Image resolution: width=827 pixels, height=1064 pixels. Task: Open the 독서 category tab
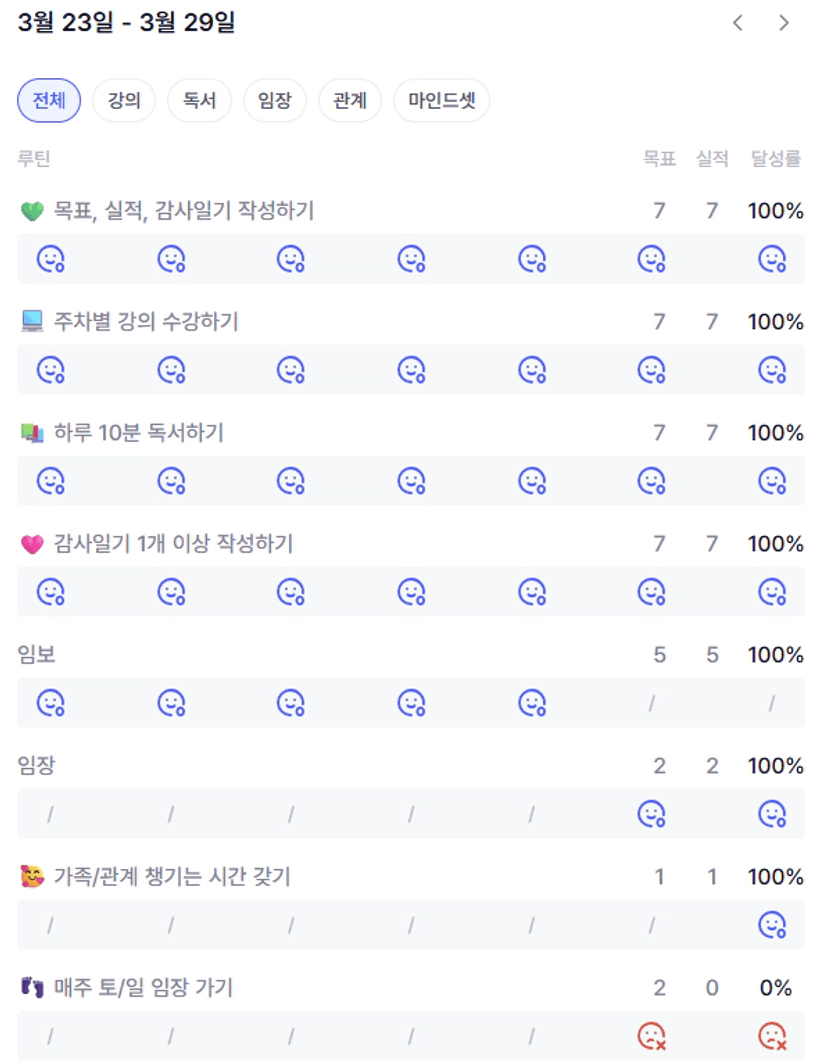point(199,101)
